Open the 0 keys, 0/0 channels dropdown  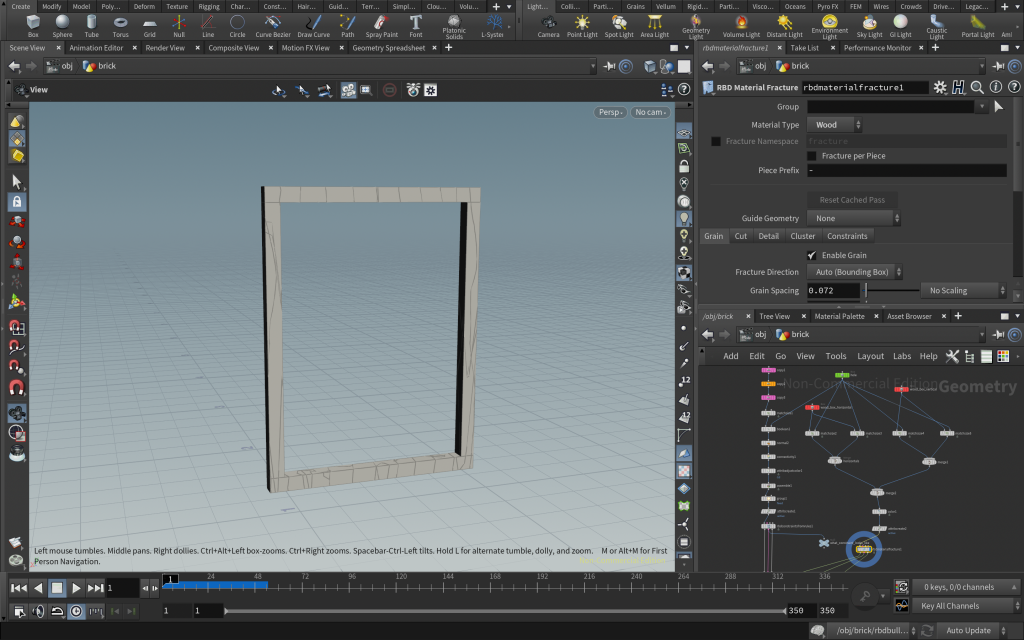tap(967, 587)
